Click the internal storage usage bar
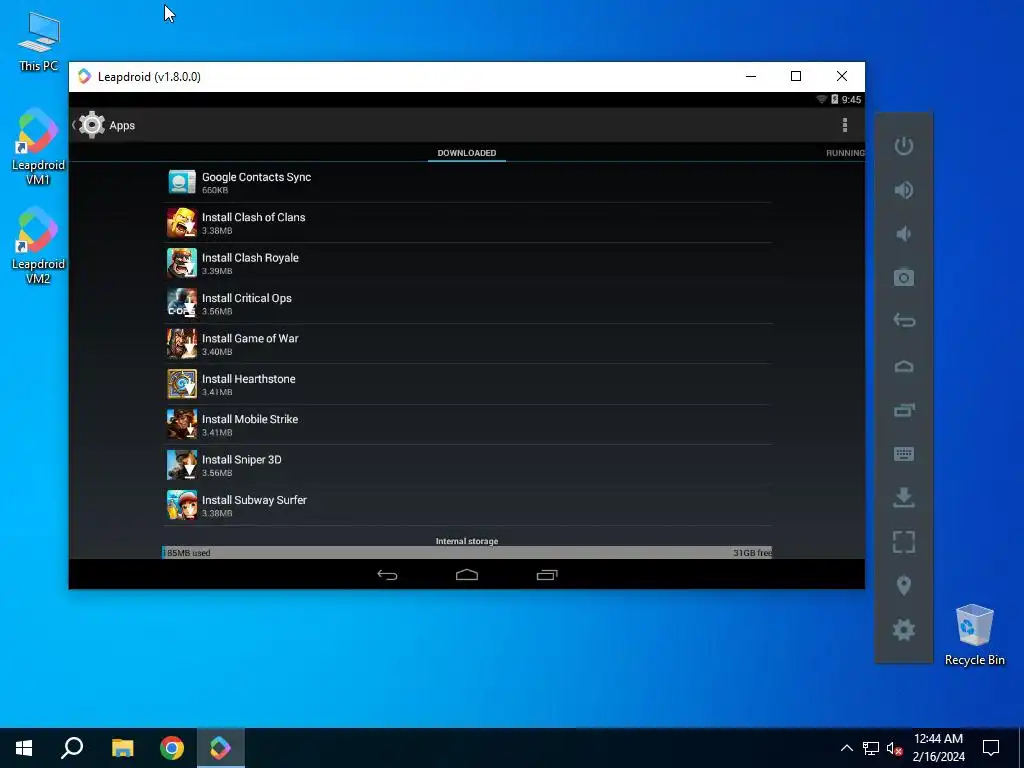Viewport: 1024px width, 768px height. point(467,552)
